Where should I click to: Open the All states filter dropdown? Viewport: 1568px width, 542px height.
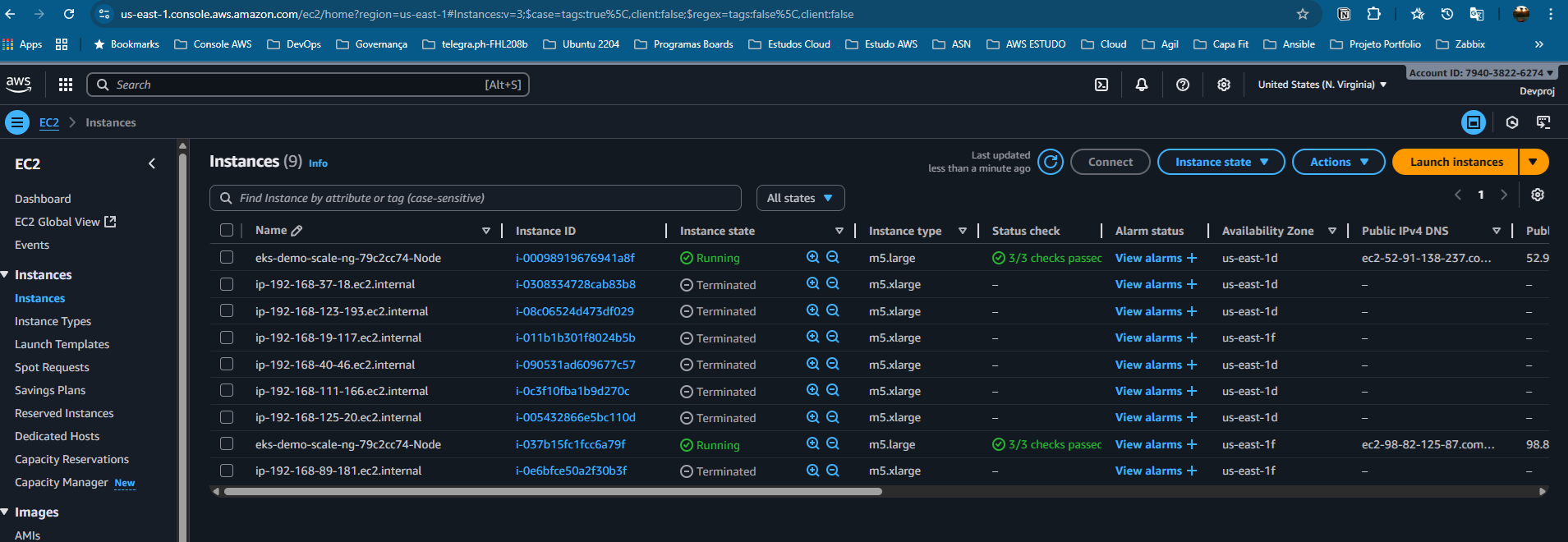[799, 198]
